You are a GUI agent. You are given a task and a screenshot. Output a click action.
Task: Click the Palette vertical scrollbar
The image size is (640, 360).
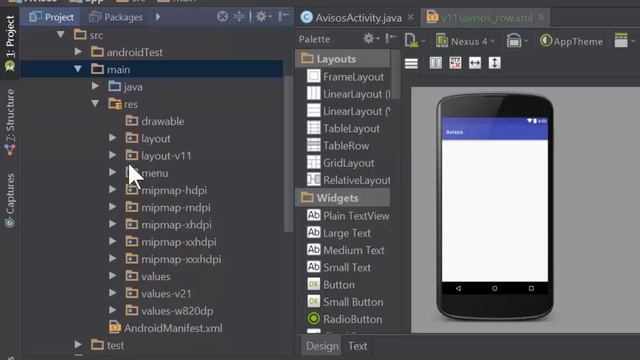pyautogui.click(x=395, y=74)
